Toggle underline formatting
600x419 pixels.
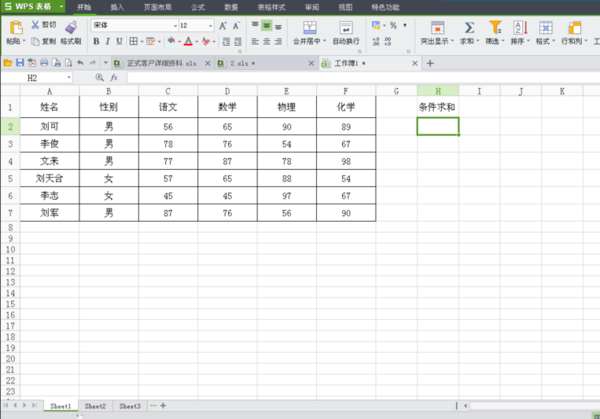[119, 41]
